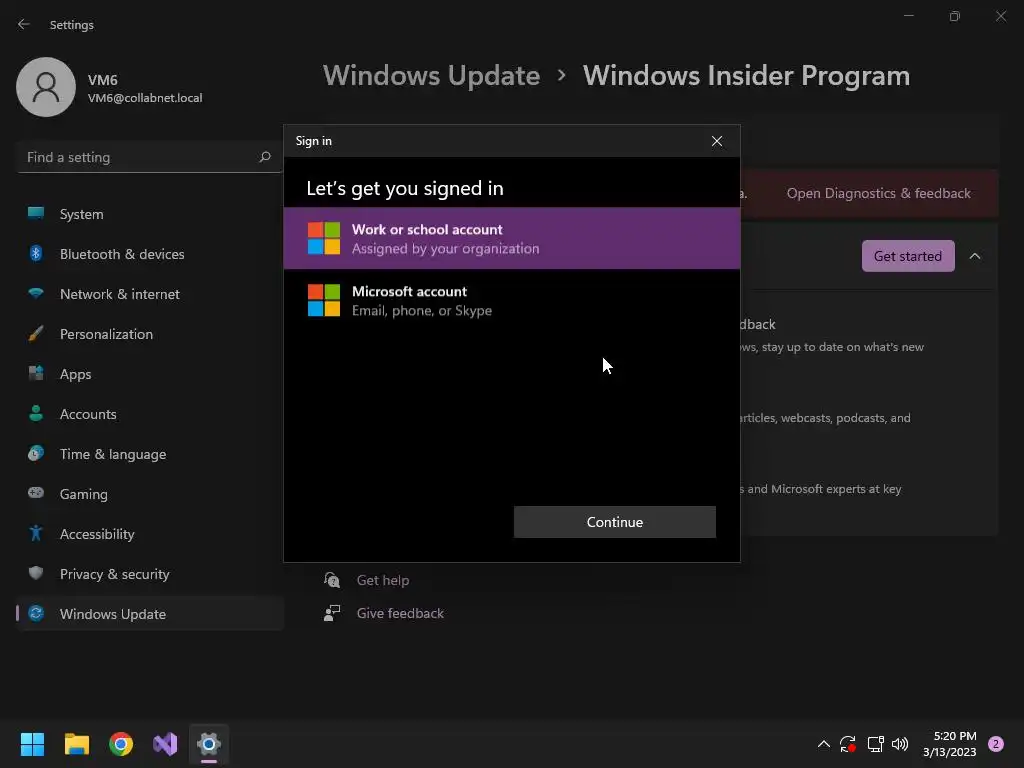This screenshot has width=1024, height=768.
Task: Select Windows Update in sidebar
Action: 150,614
